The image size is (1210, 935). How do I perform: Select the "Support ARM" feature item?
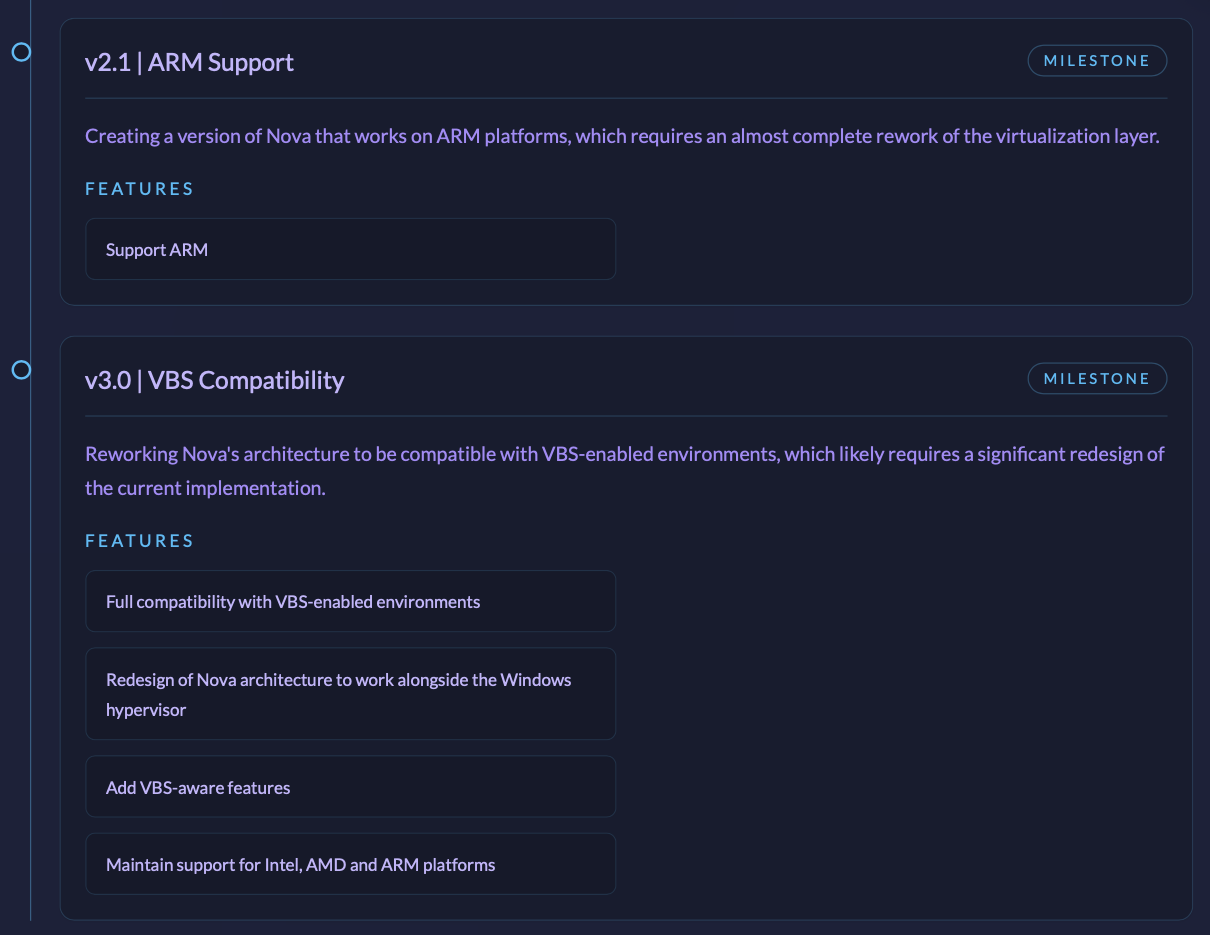coord(350,249)
